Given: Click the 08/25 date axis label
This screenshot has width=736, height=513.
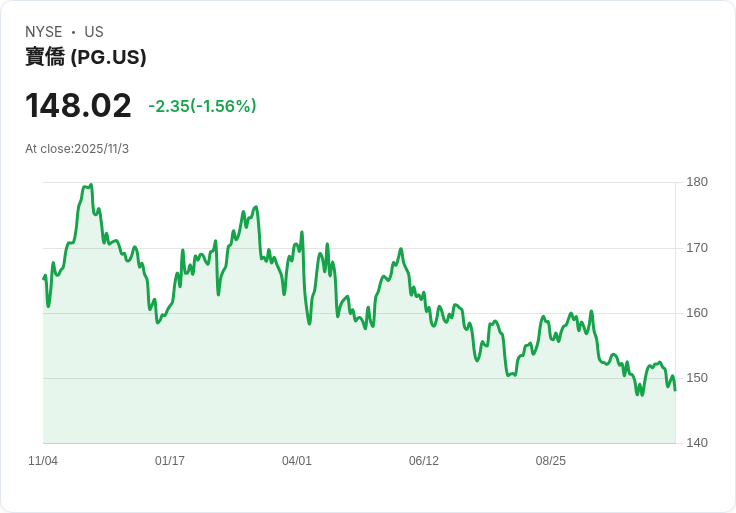Looking at the screenshot, I should [551, 461].
